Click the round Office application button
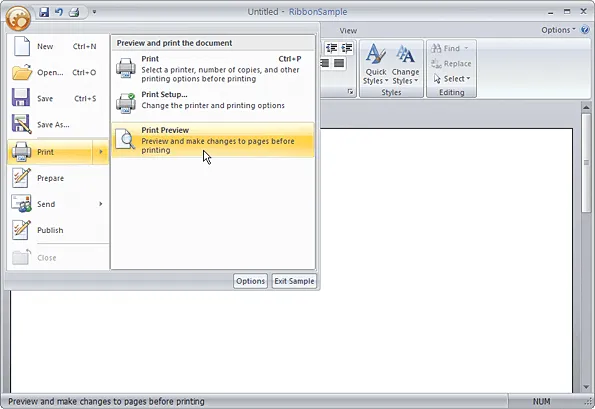This screenshot has width=595, height=409. point(18,17)
